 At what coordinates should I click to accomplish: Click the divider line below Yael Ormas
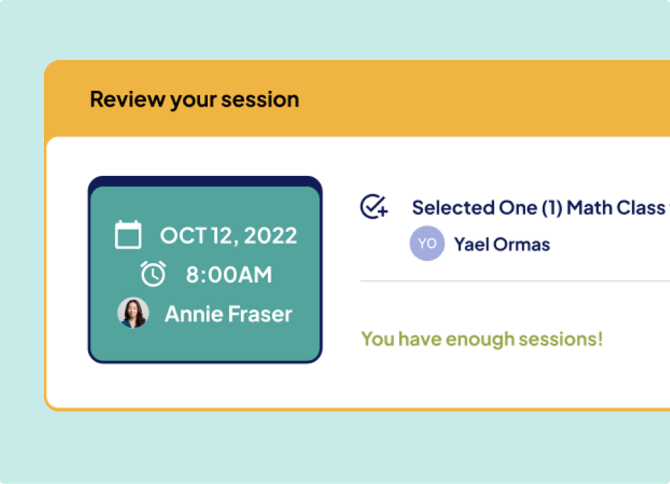[x=515, y=281]
